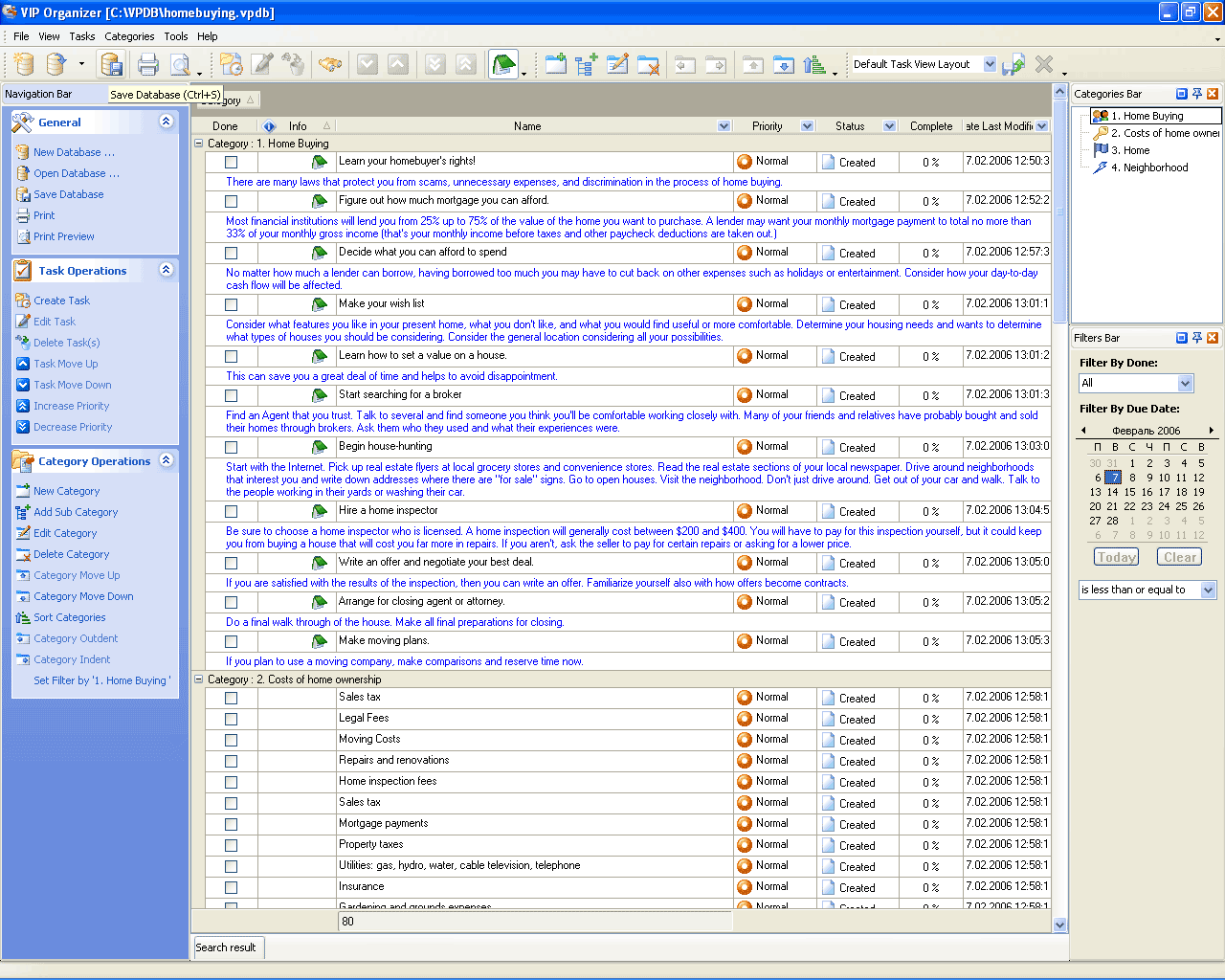This screenshot has width=1225, height=980.
Task: Switch to the Search result tab
Action: [226, 947]
